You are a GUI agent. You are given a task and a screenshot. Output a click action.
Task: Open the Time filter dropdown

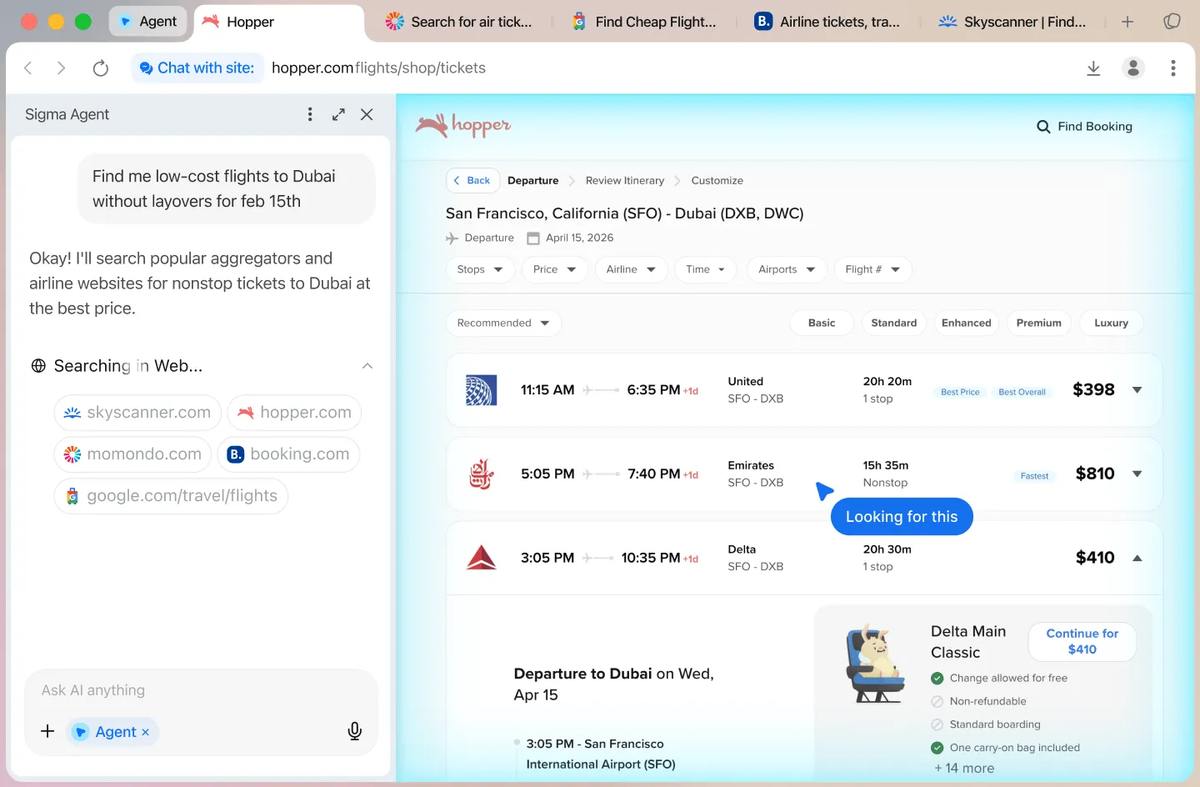point(707,269)
